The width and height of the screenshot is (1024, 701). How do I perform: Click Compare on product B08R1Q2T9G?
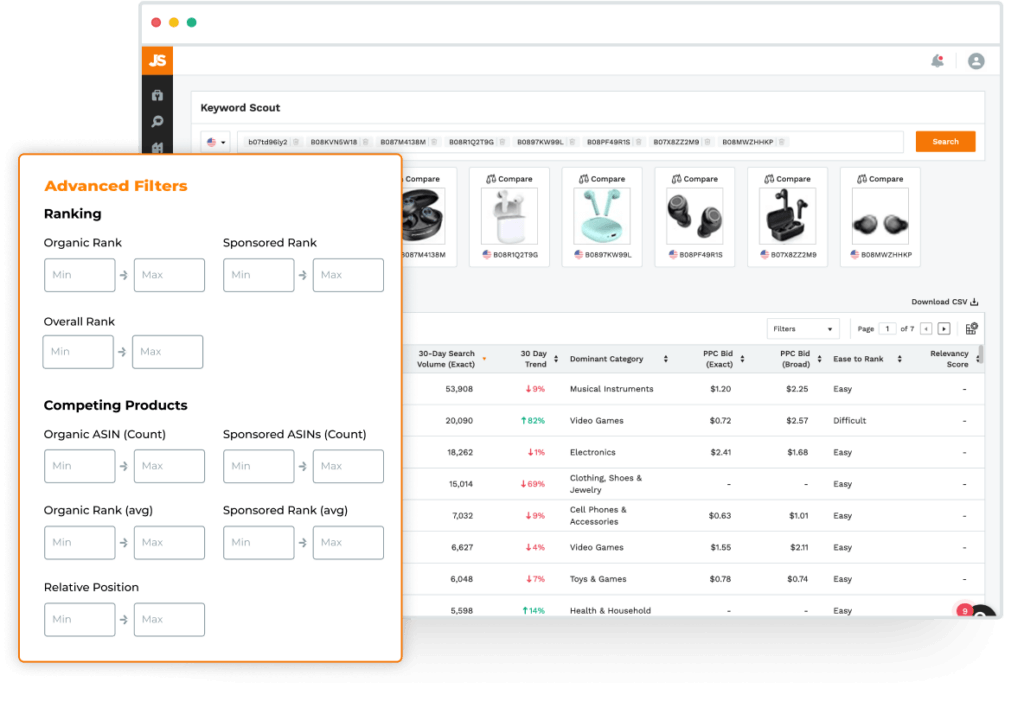point(509,179)
